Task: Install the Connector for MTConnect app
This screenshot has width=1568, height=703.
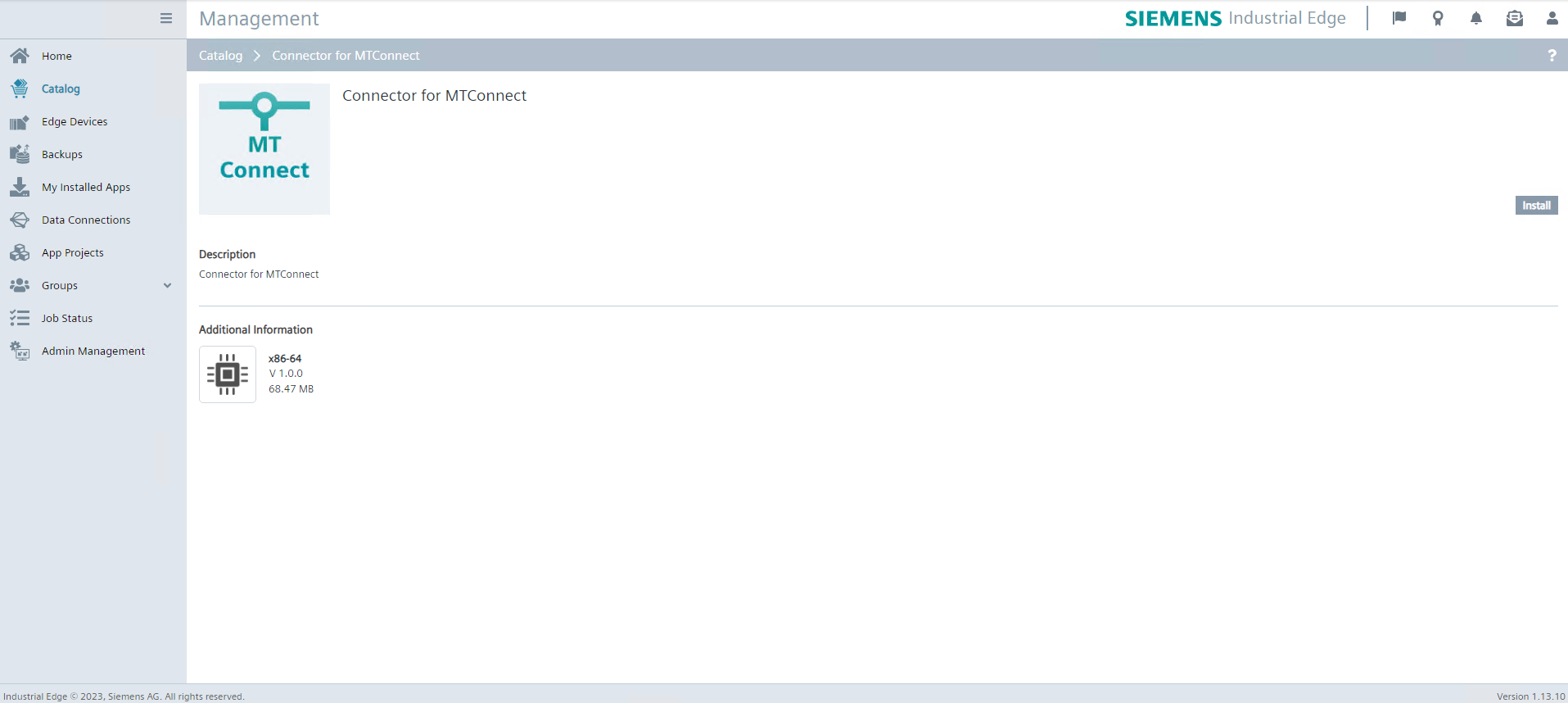Action: 1536,206
